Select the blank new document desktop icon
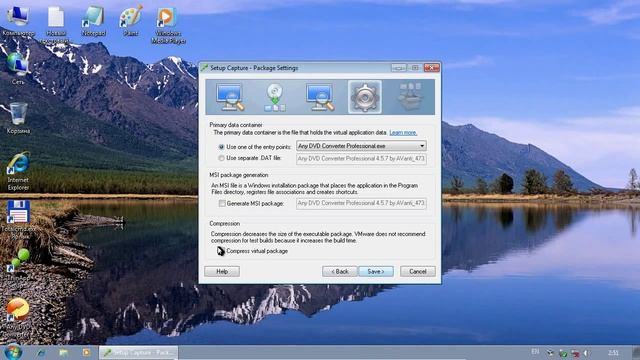The height and width of the screenshot is (360, 640). click(x=56, y=24)
